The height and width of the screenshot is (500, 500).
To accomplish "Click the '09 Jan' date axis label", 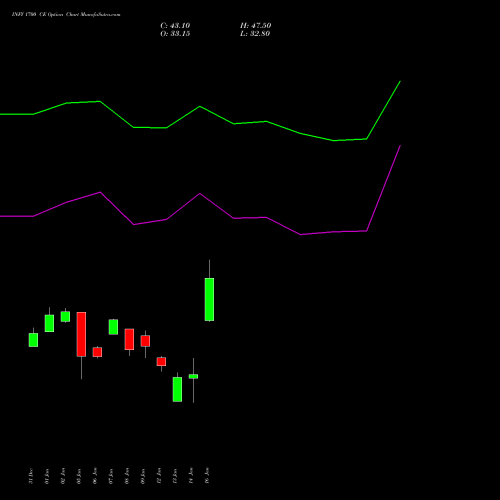I will click(x=143, y=476).
